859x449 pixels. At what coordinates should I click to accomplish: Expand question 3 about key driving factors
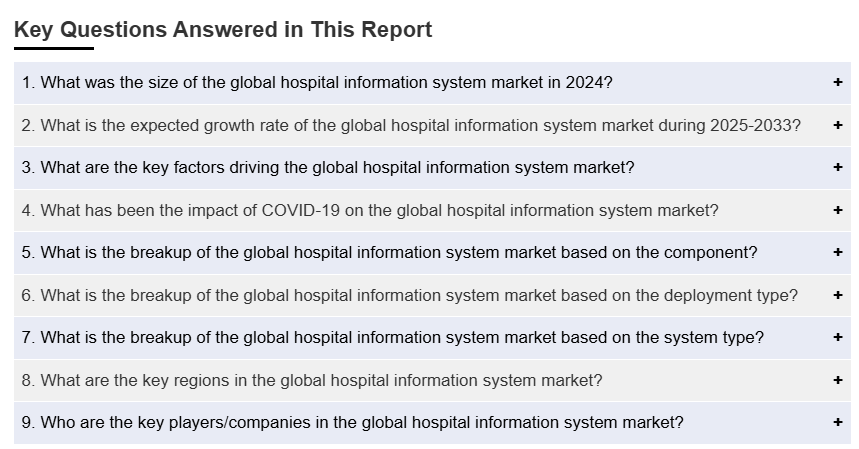pyautogui.click(x=328, y=168)
